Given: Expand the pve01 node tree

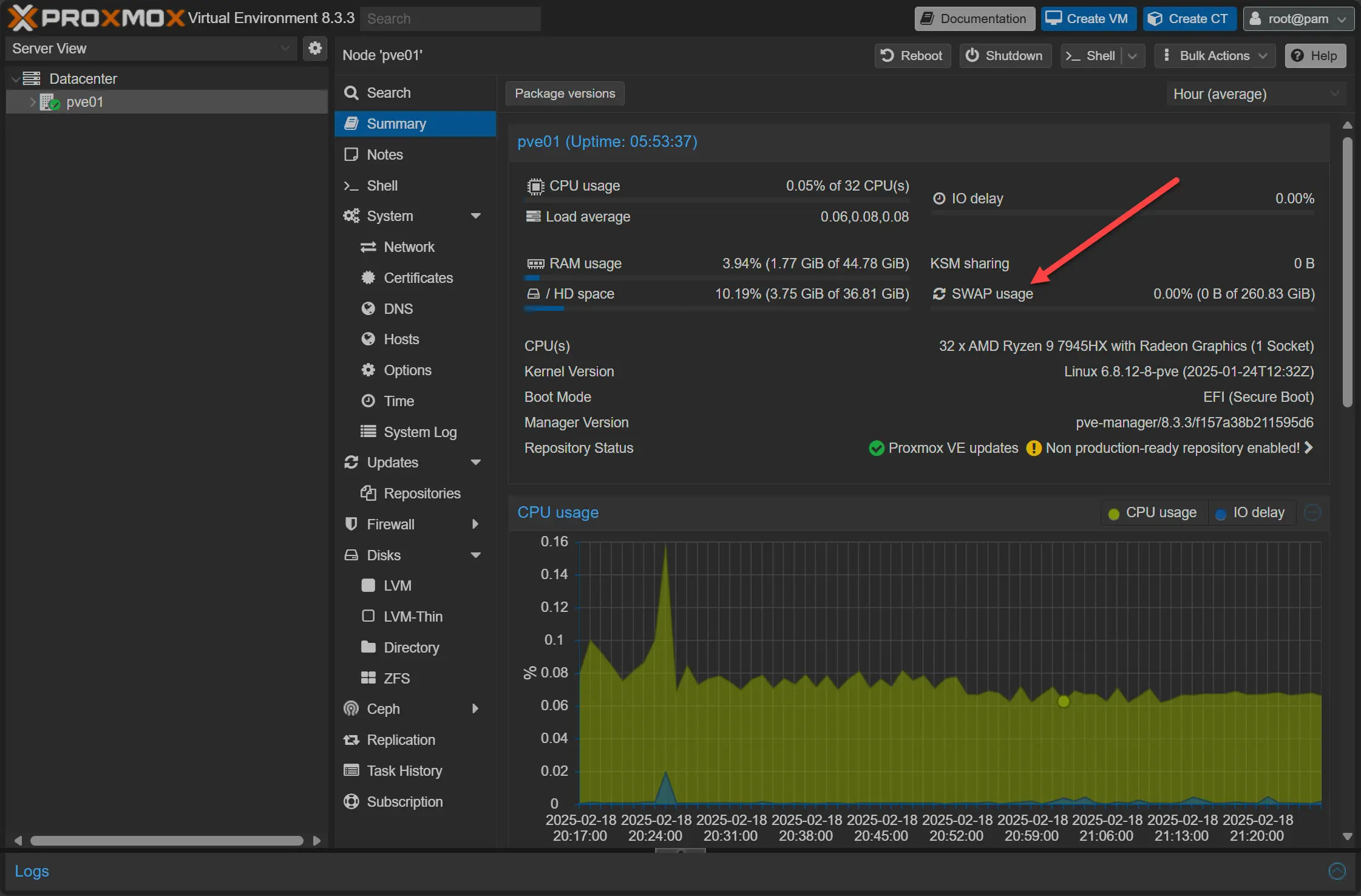Looking at the screenshot, I should pos(33,102).
